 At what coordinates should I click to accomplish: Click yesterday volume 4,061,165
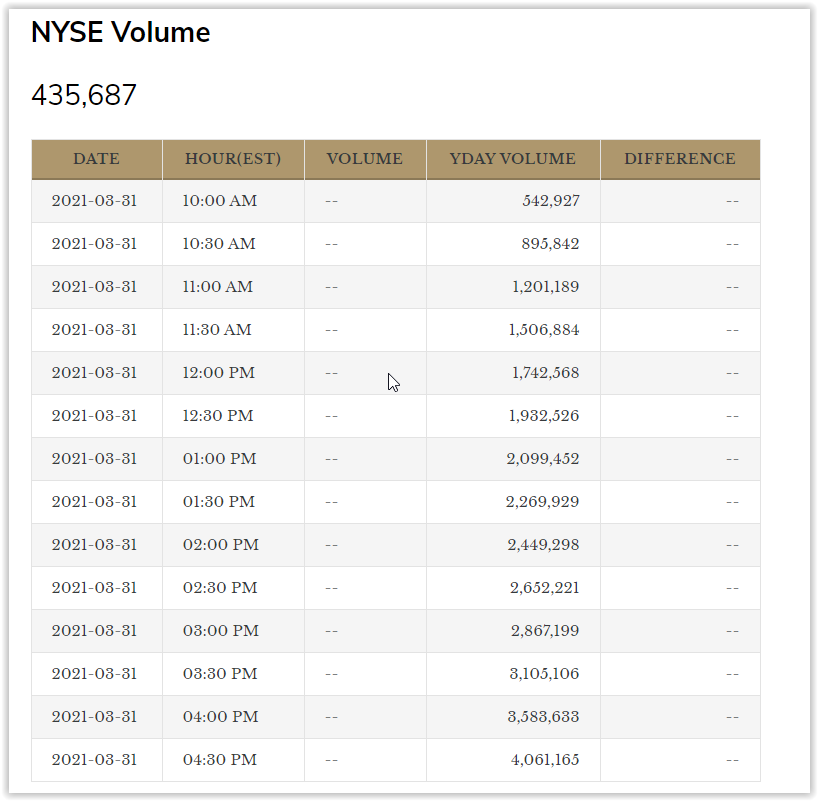545,759
